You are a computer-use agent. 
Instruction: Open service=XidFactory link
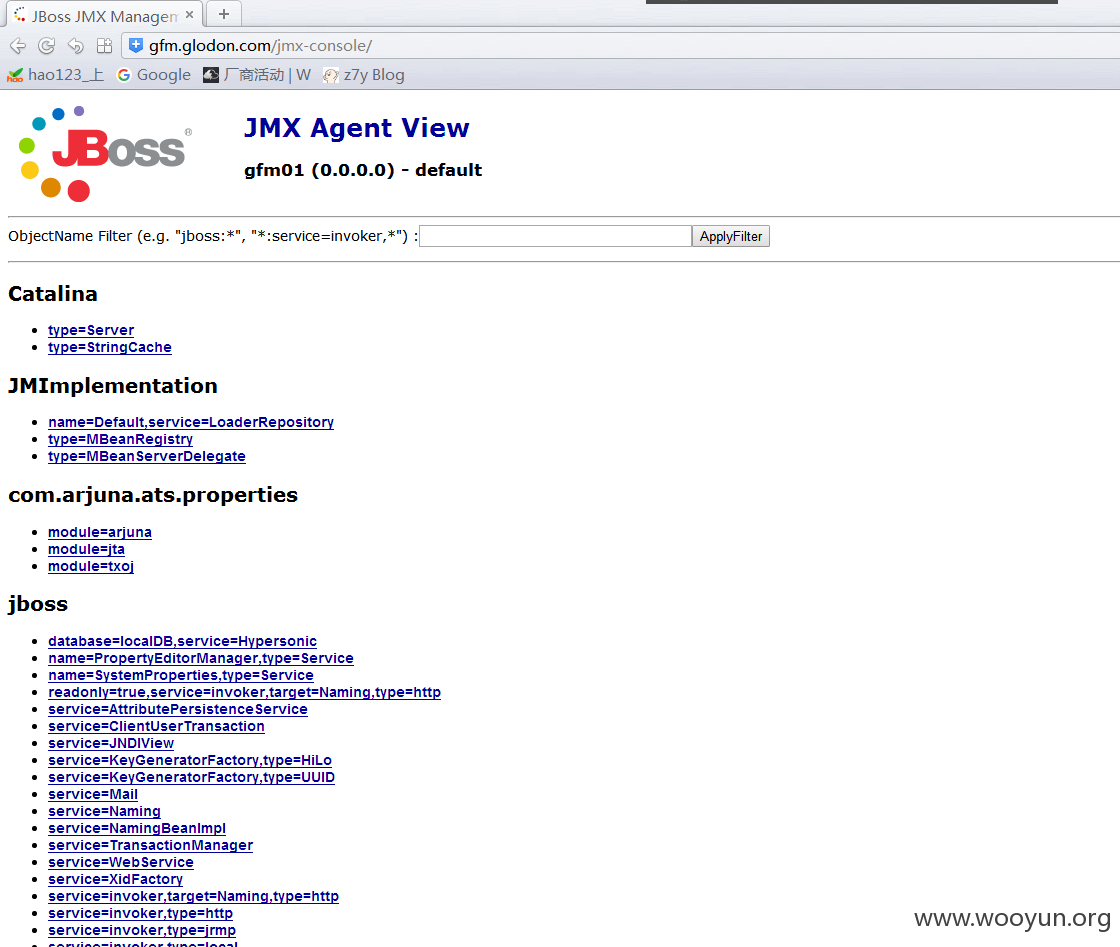click(x=115, y=880)
